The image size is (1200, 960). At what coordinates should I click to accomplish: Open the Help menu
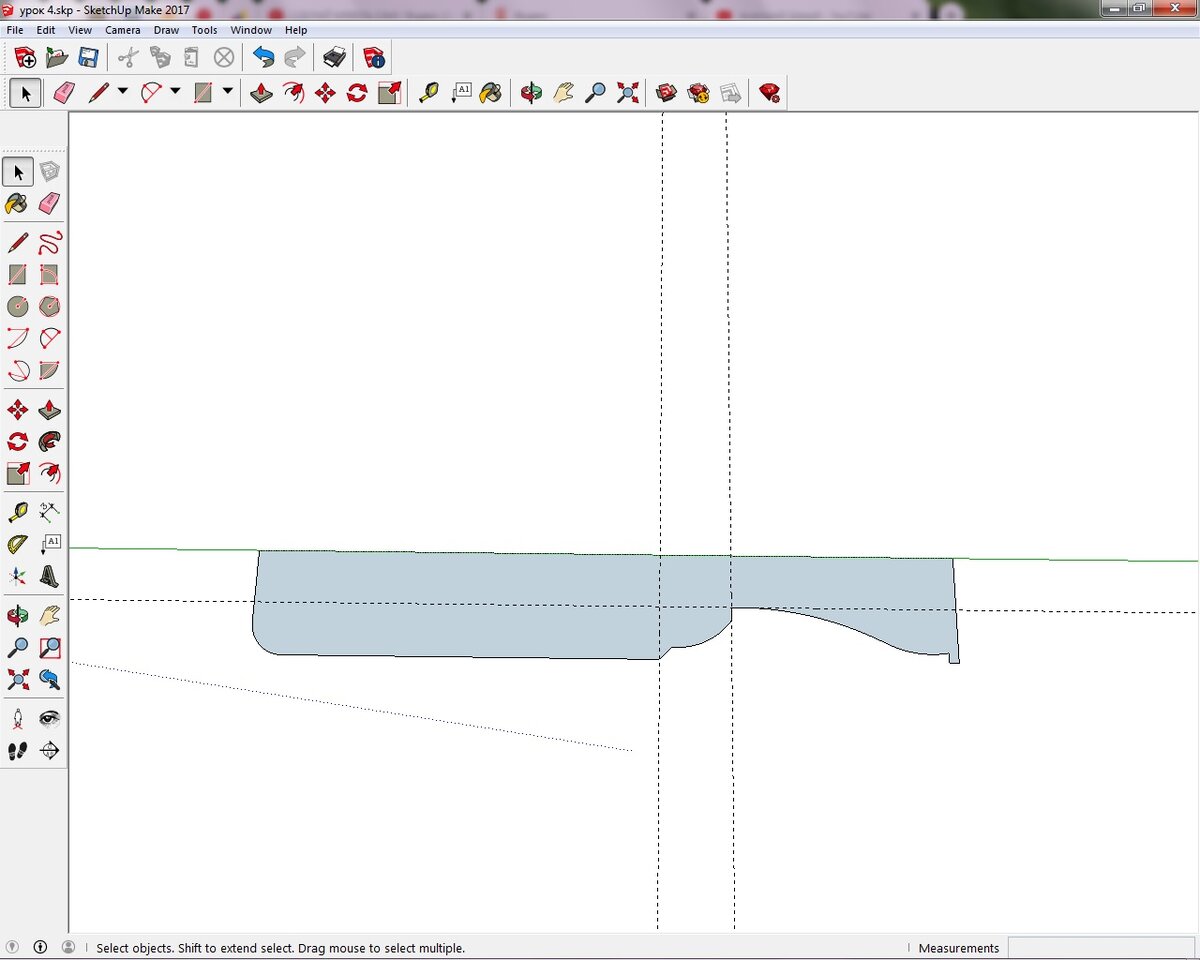(x=296, y=30)
